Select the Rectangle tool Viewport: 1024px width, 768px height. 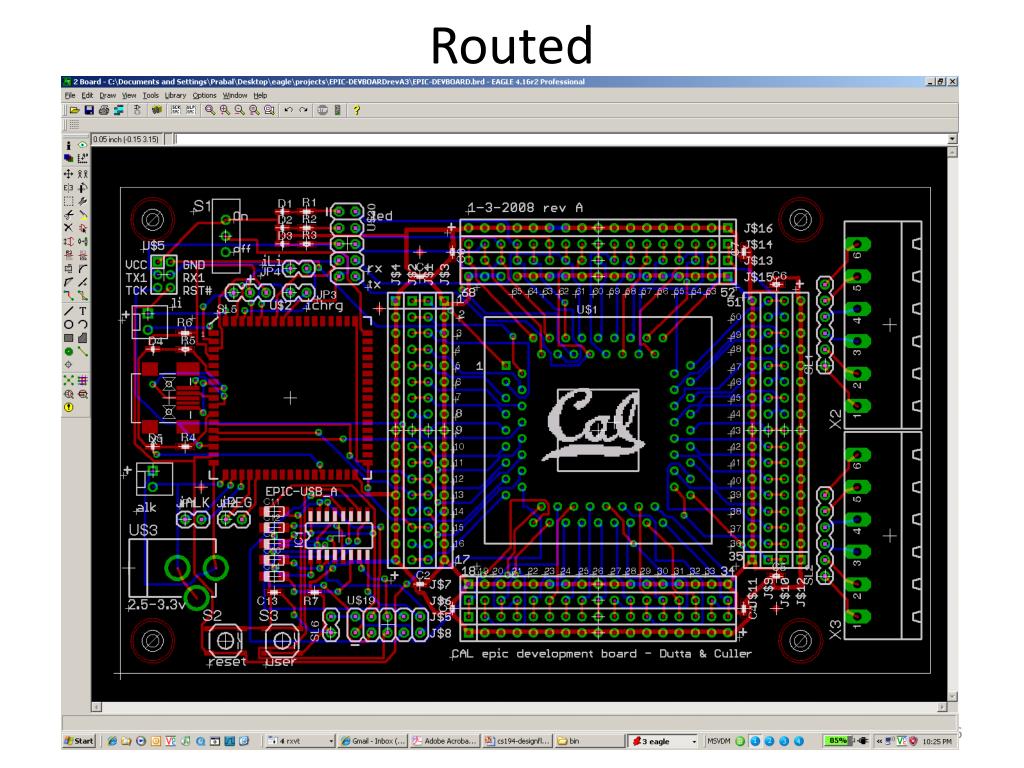click(68, 338)
